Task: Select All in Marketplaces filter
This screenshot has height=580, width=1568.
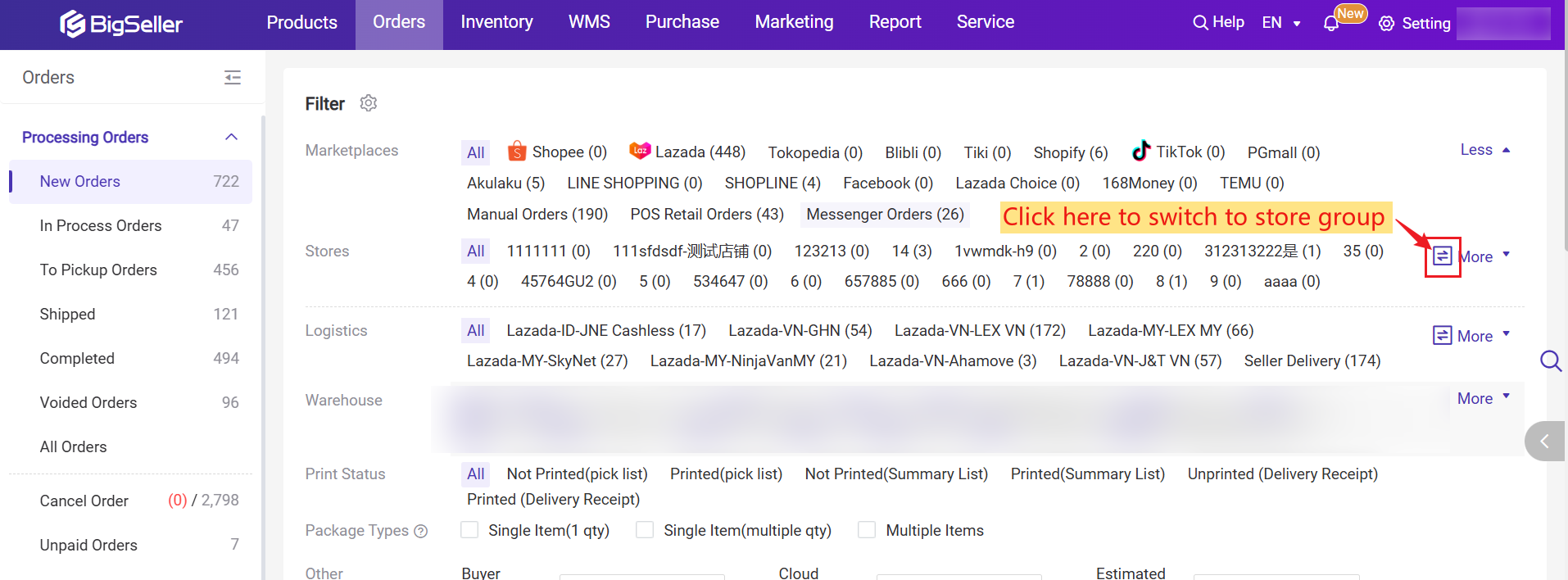Action: point(476,152)
